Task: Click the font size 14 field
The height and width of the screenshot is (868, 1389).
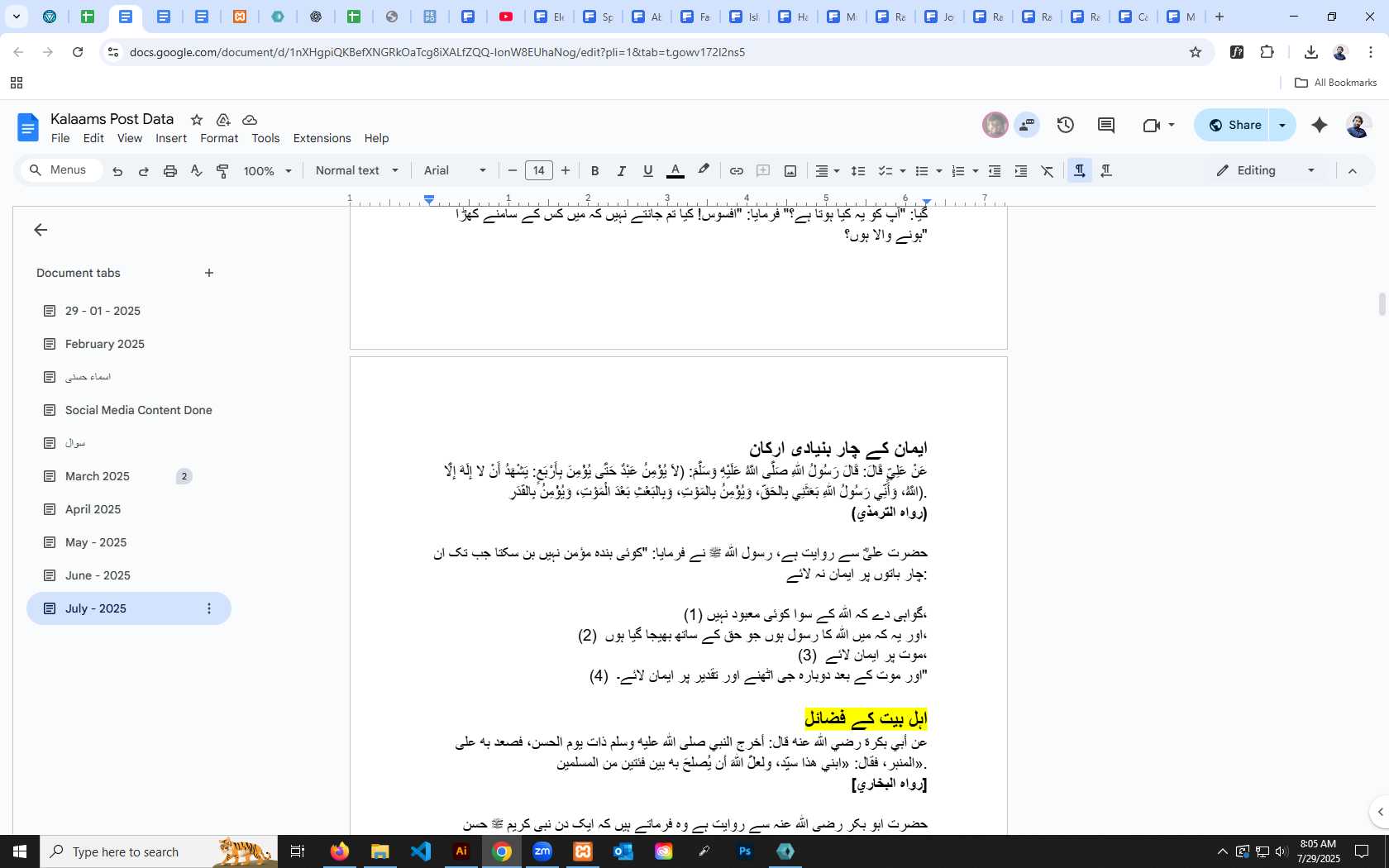Action: 539,171
